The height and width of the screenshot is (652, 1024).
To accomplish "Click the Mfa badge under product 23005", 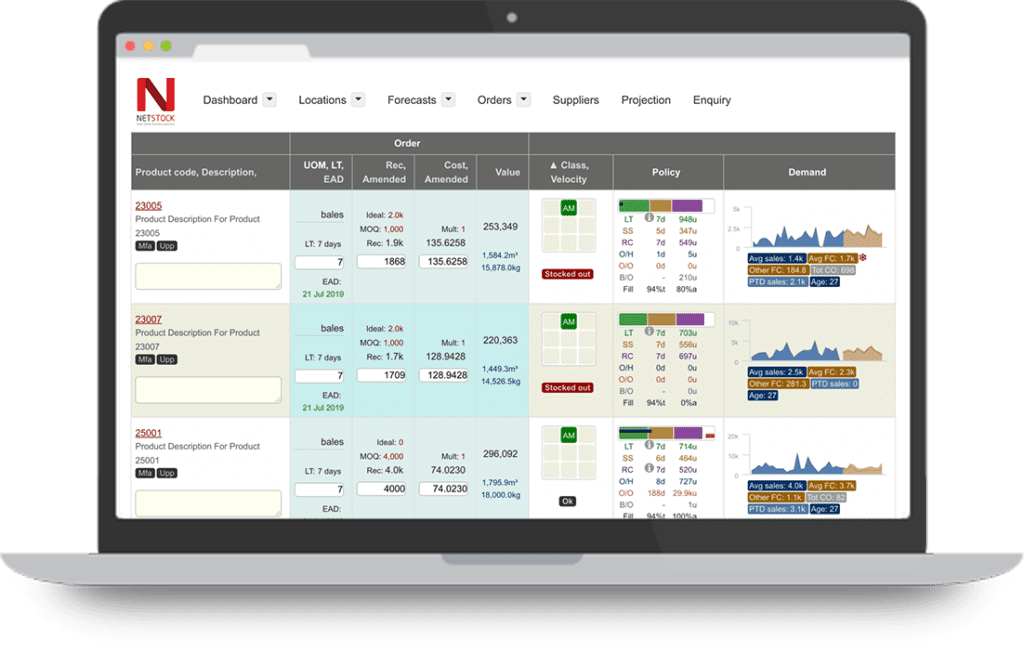I will [144, 244].
